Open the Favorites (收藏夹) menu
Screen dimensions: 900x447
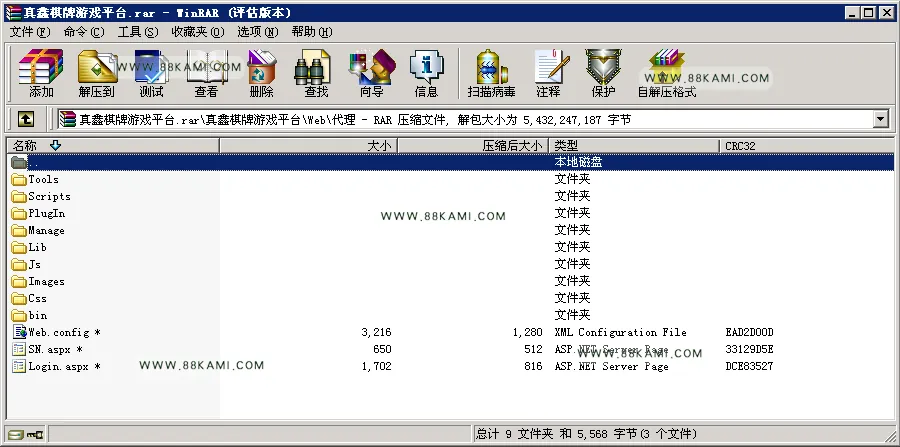click(197, 32)
